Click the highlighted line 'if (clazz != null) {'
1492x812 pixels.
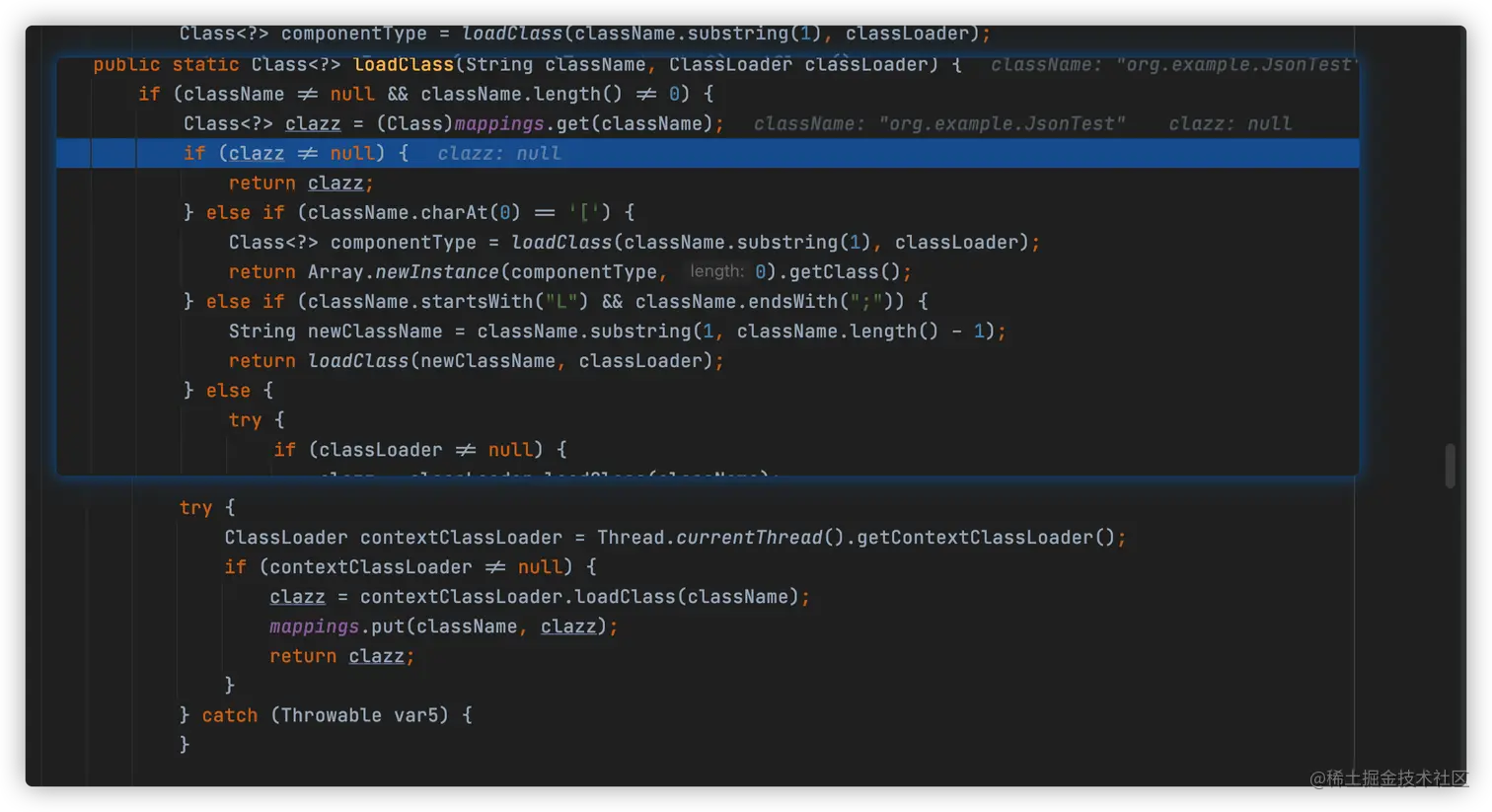click(708, 153)
